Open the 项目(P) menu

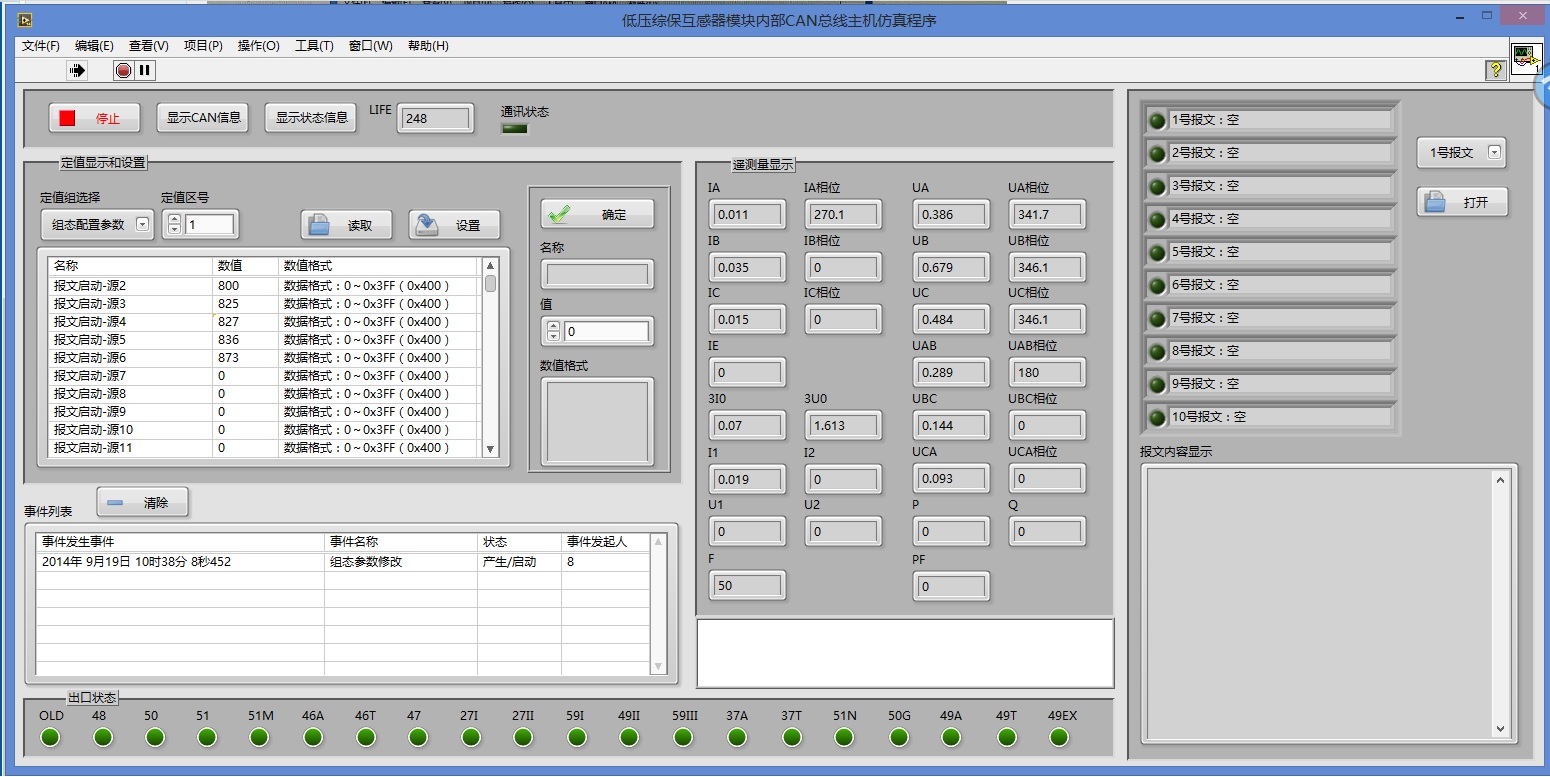click(203, 46)
